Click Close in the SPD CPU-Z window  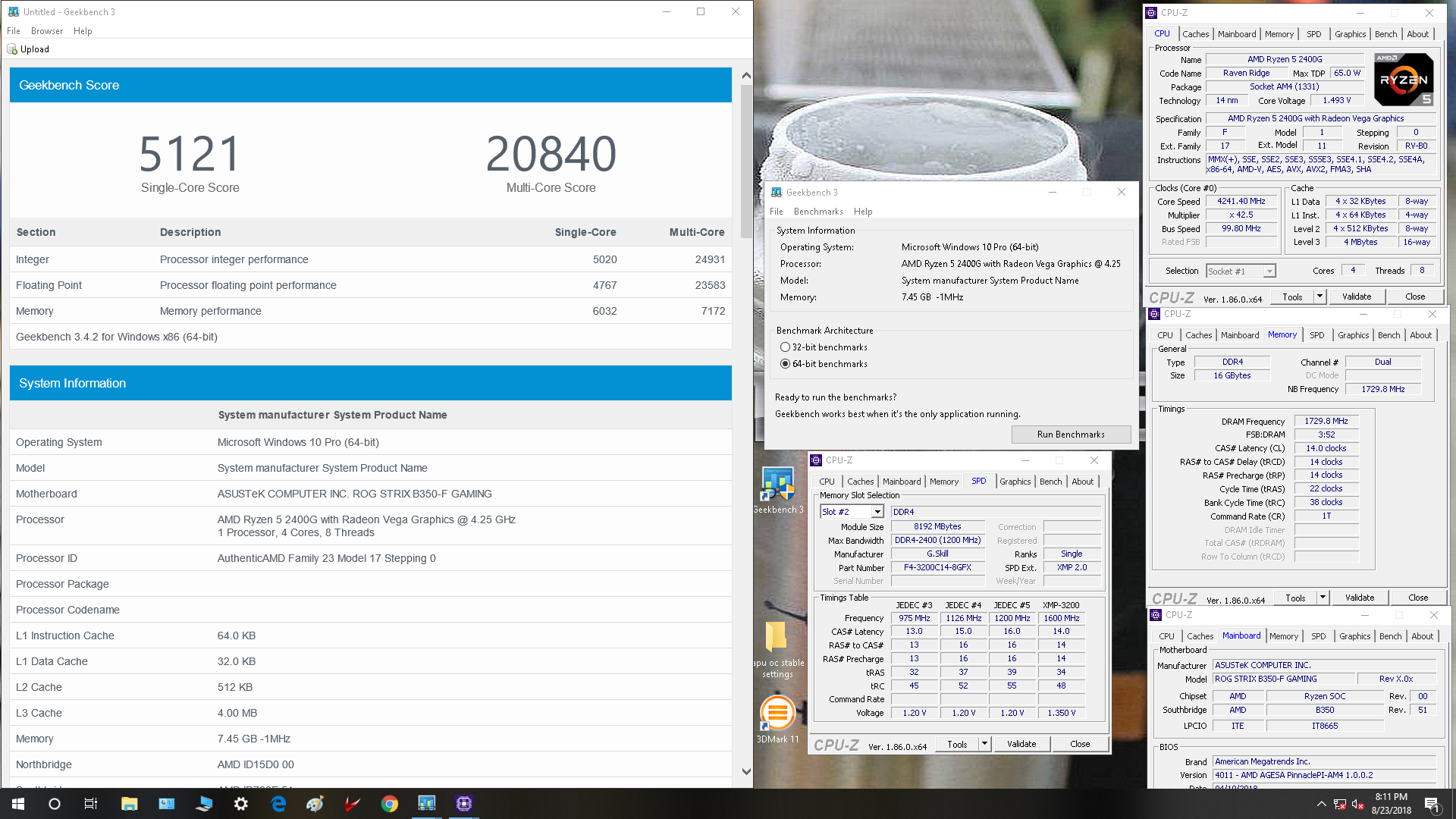1080,744
